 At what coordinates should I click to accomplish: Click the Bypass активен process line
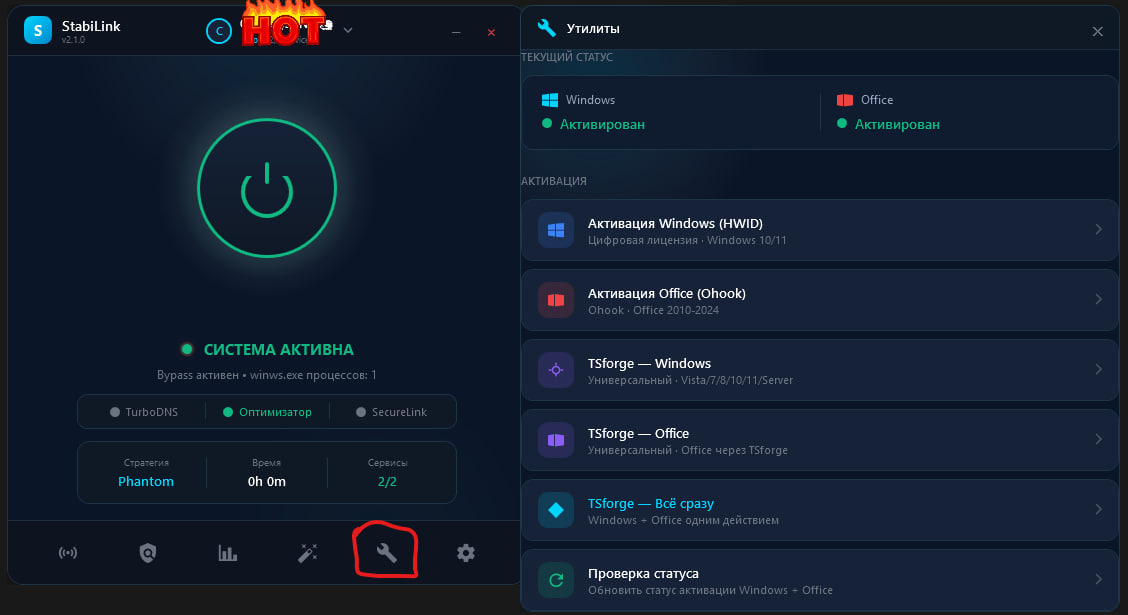(x=267, y=375)
